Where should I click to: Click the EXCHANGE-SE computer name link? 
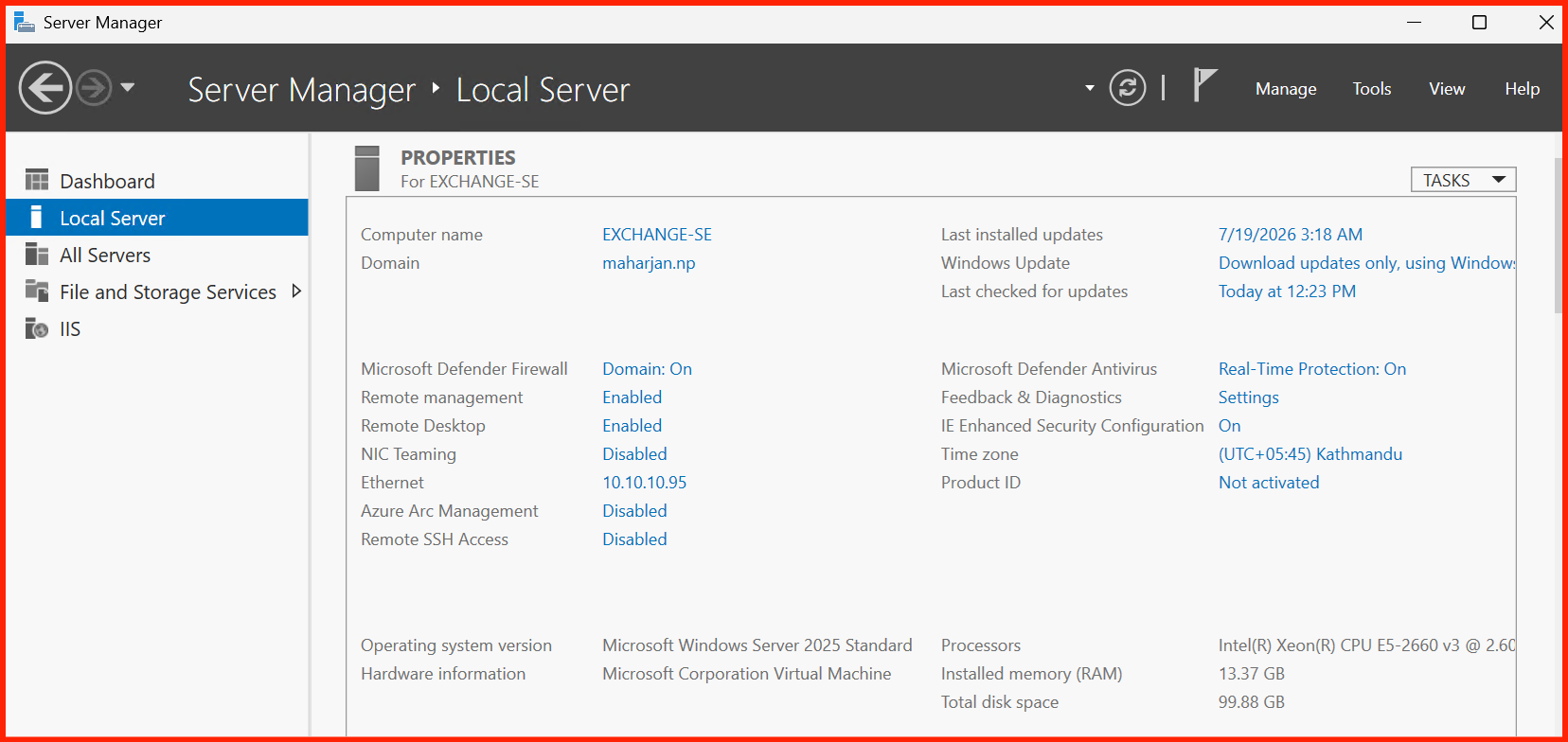657,235
